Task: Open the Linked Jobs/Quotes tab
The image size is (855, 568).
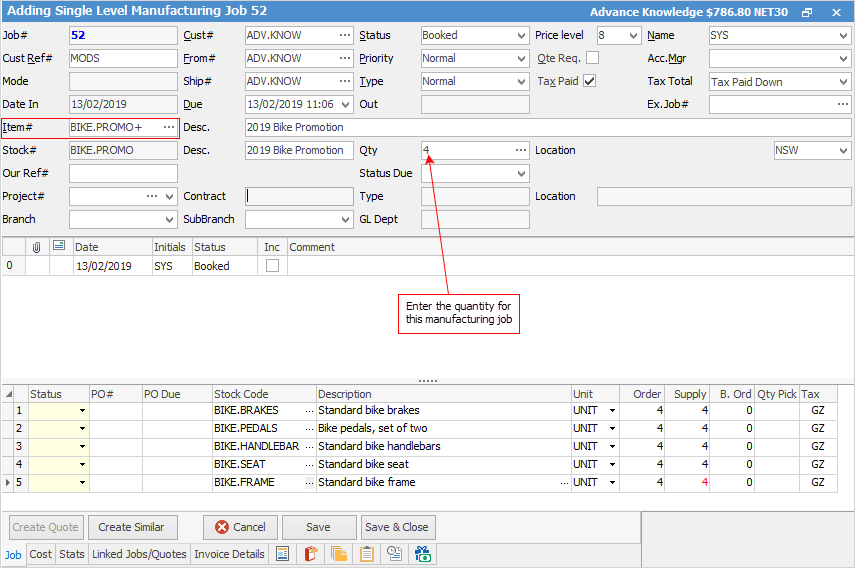Action: pyautogui.click(x=139, y=554)
